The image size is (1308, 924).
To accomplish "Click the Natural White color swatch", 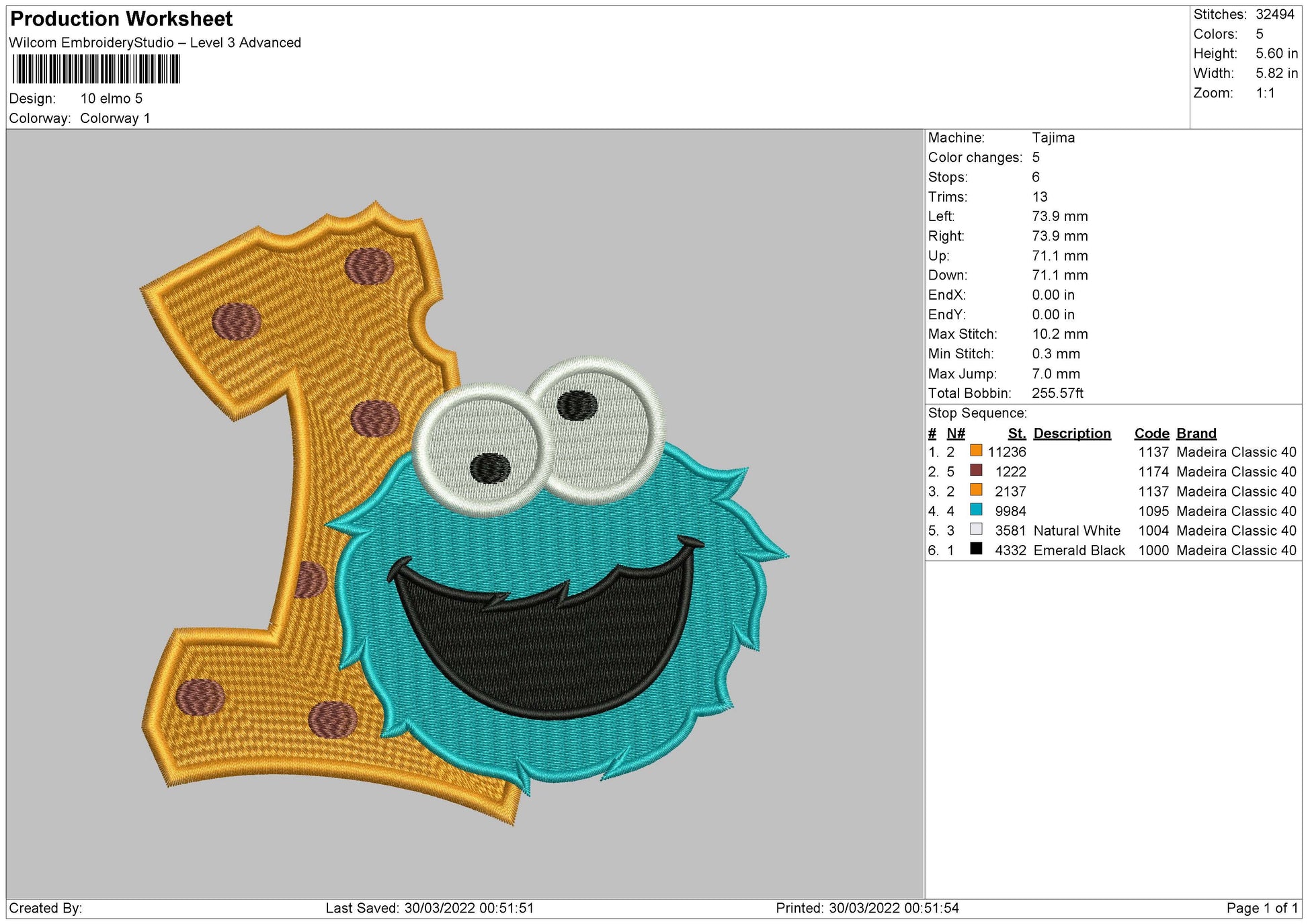I will pyautogui.click(x=976, y=530).
